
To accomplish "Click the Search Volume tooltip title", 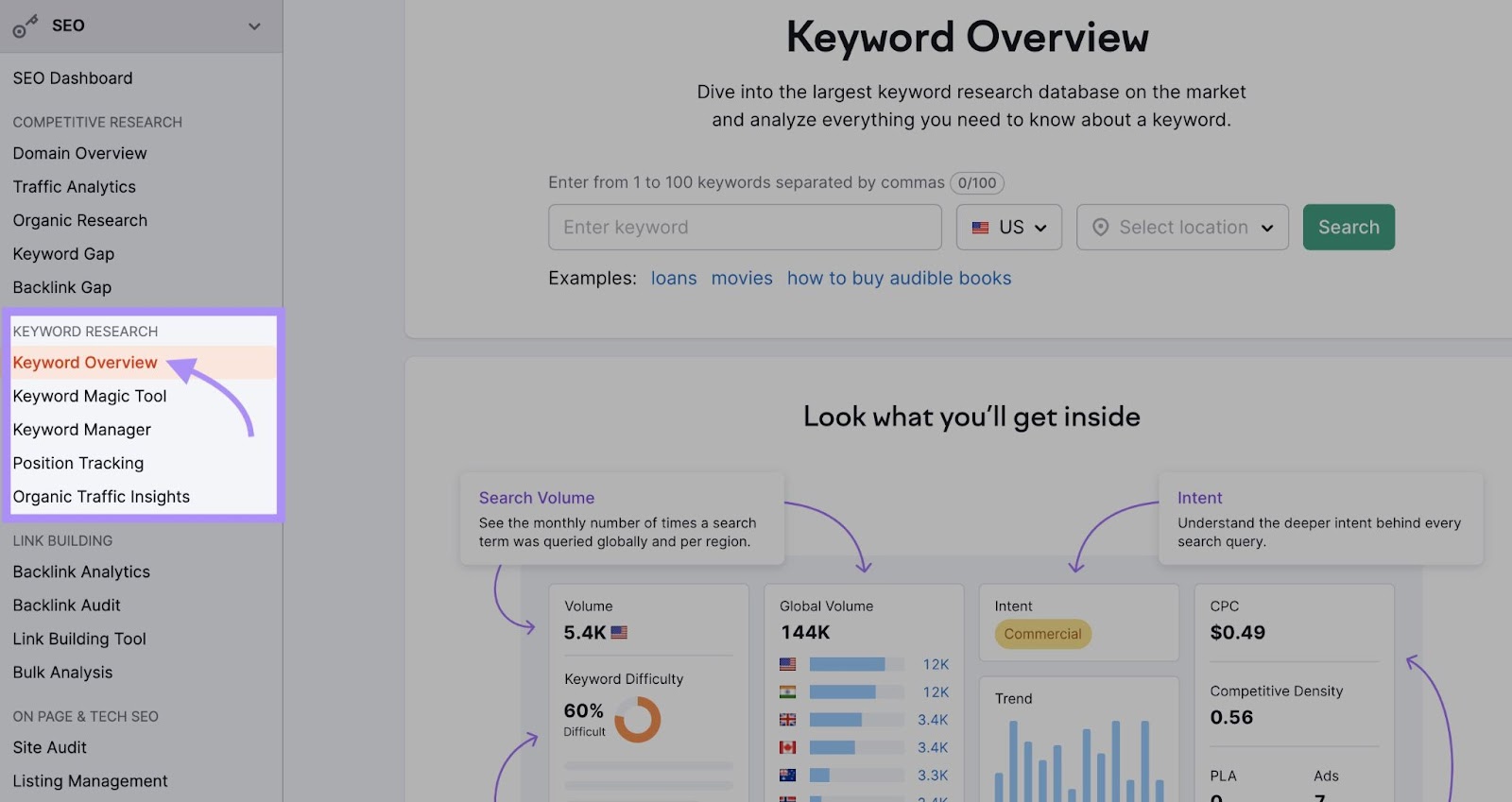I will click(x=537, y=498).
